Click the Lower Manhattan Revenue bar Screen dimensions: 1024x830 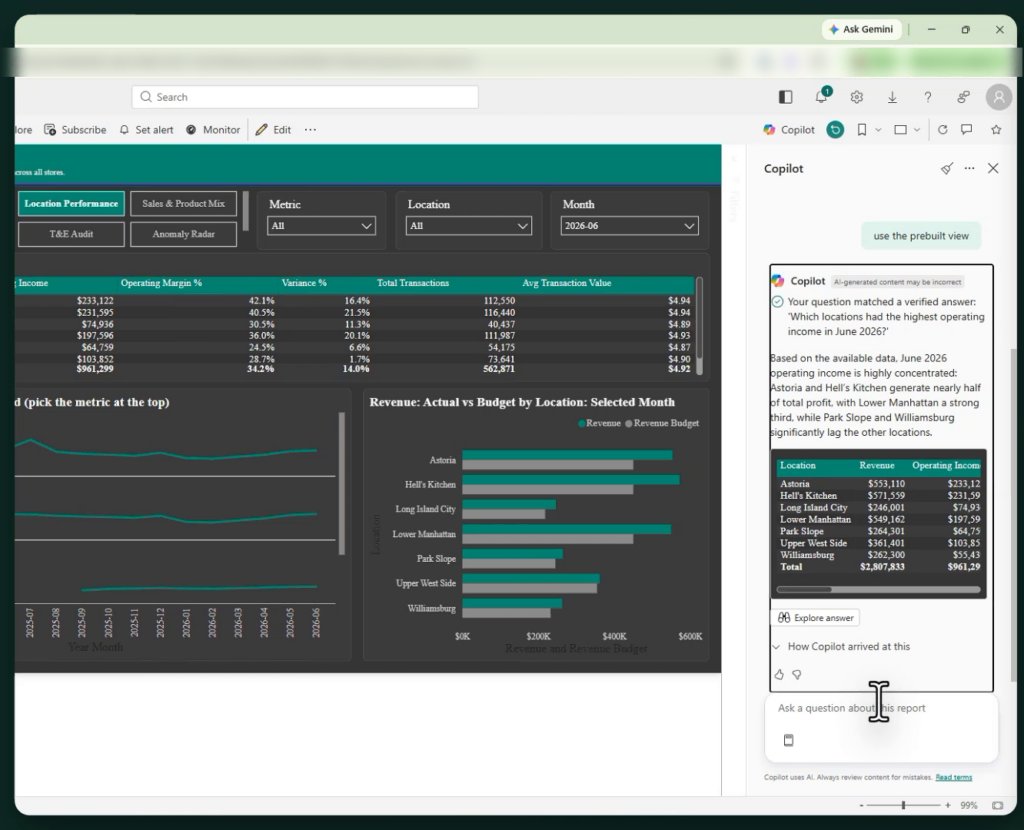[x=566, y=530]
